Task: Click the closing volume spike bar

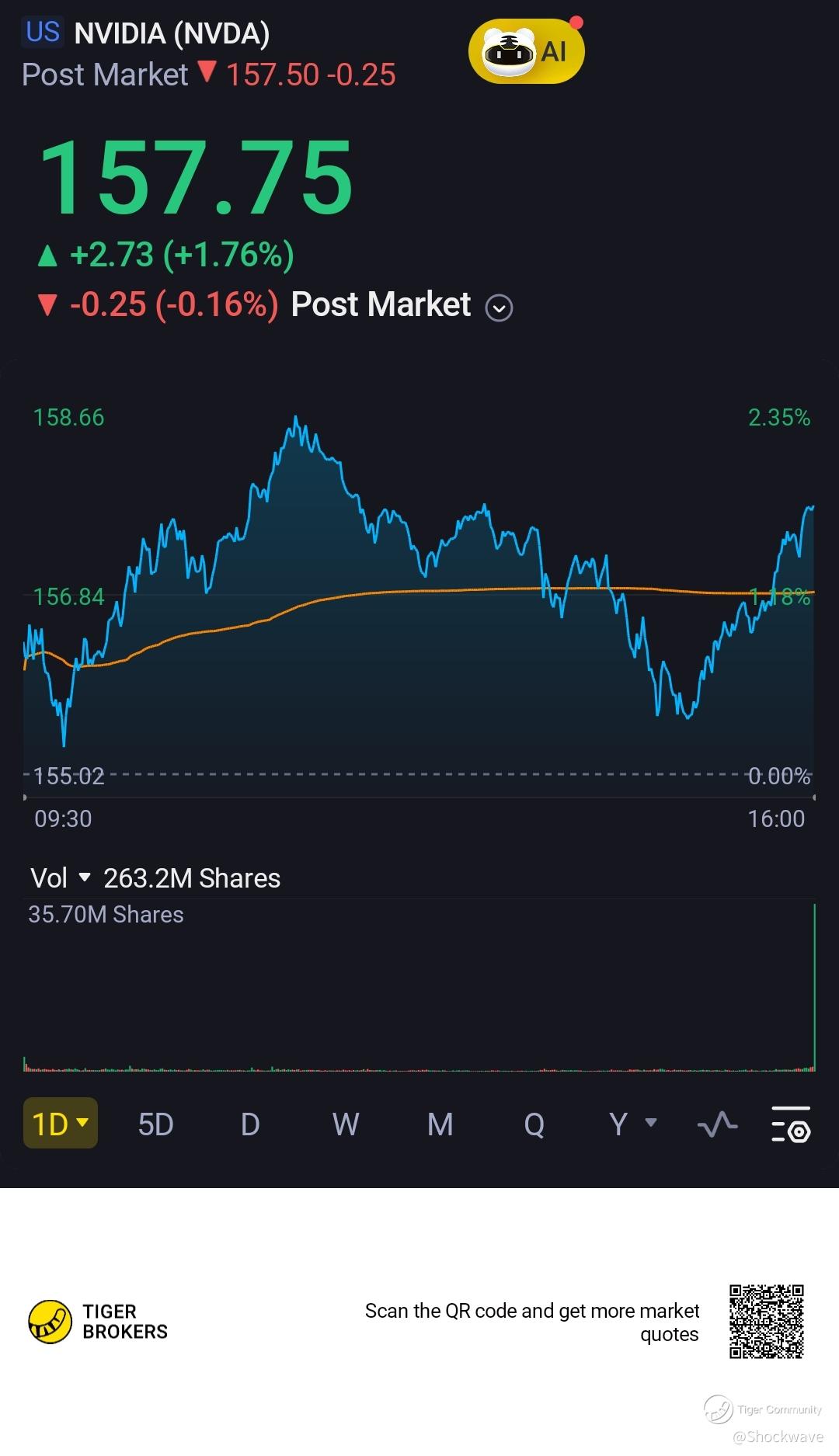Action: point(814,987)
